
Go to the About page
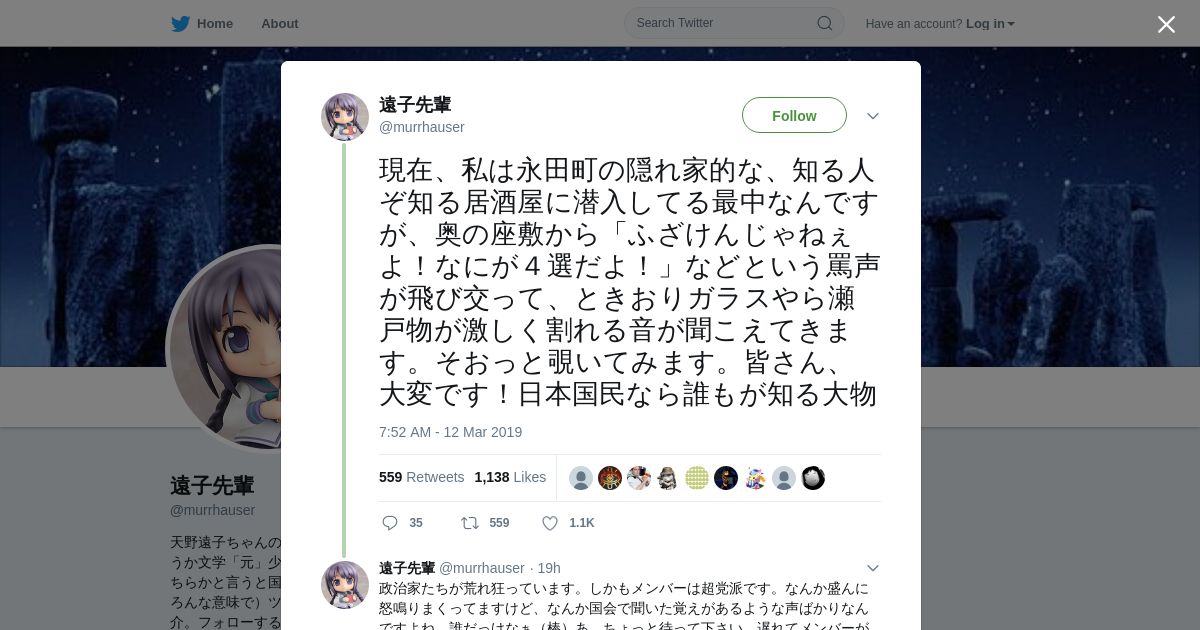coord(280,24)
